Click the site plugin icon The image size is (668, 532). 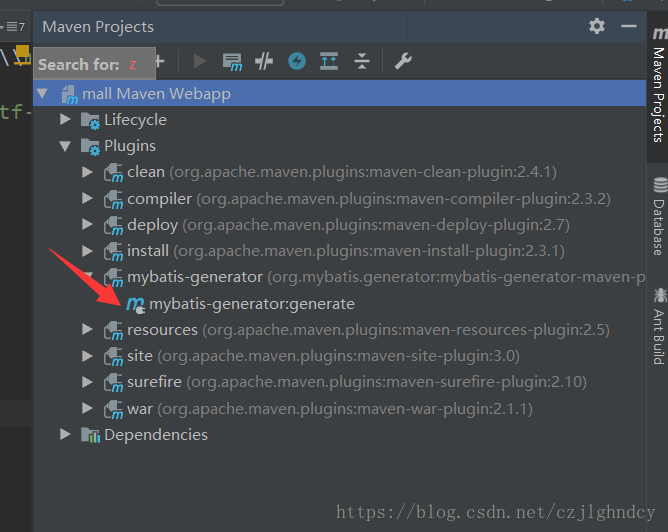click(113, 357)
